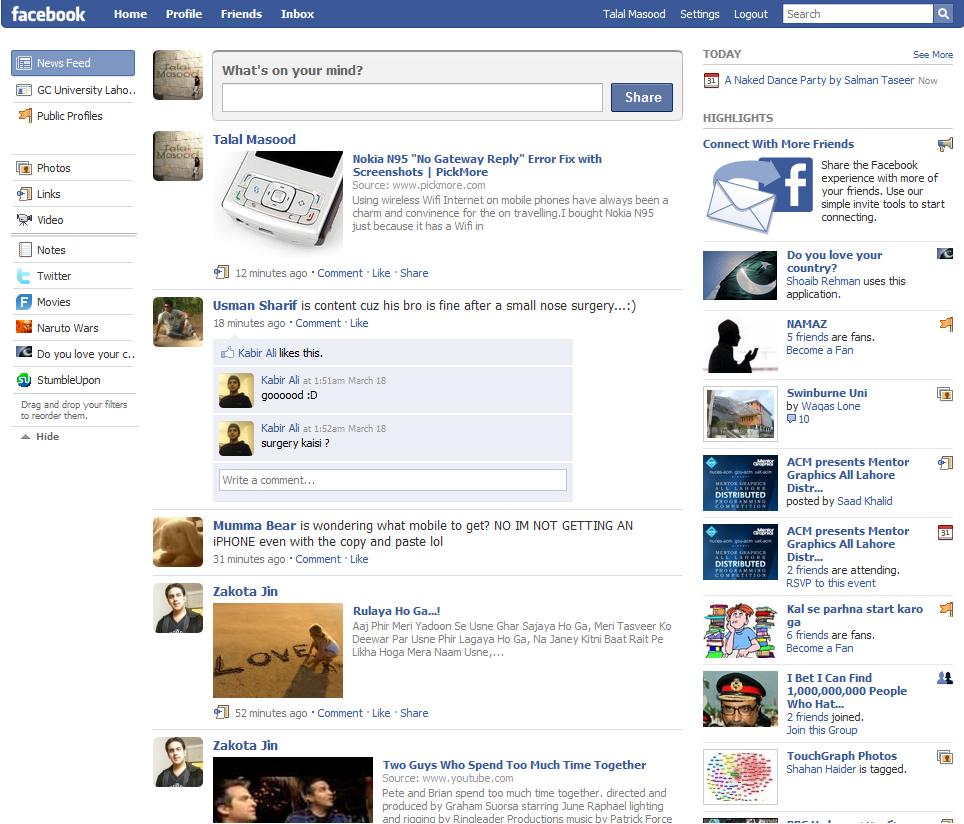The image size is (964, 824).
Task: Open Waqas Lone's profile link
Action: [831, 406]
